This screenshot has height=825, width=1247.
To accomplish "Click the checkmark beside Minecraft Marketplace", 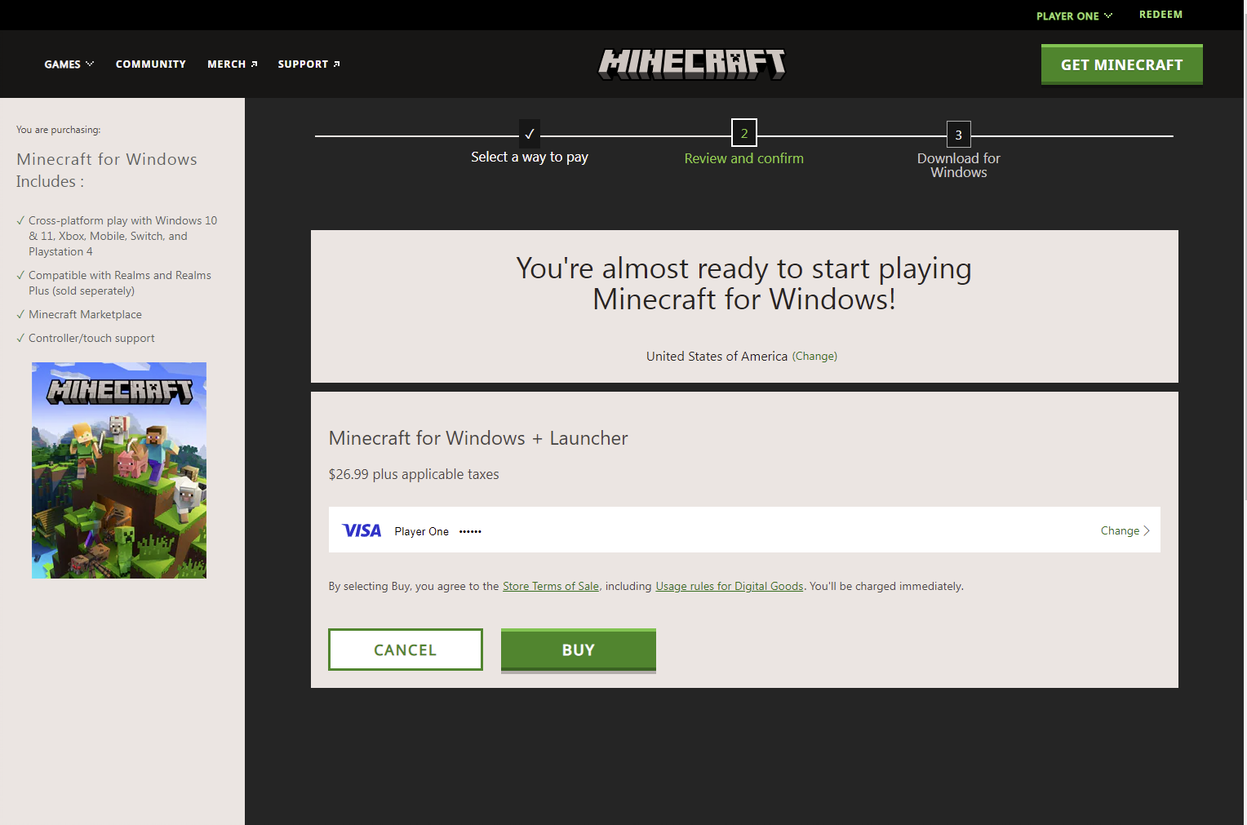I will click(x=20, y=313).
